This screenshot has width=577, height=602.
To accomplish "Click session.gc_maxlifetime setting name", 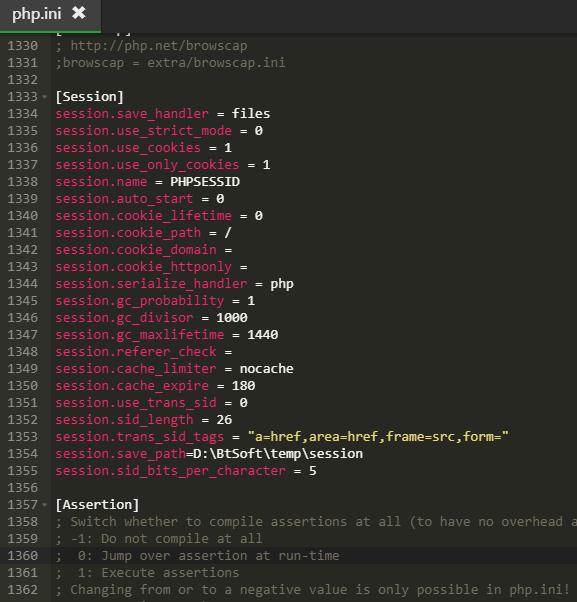I will (x=139, y=335).
